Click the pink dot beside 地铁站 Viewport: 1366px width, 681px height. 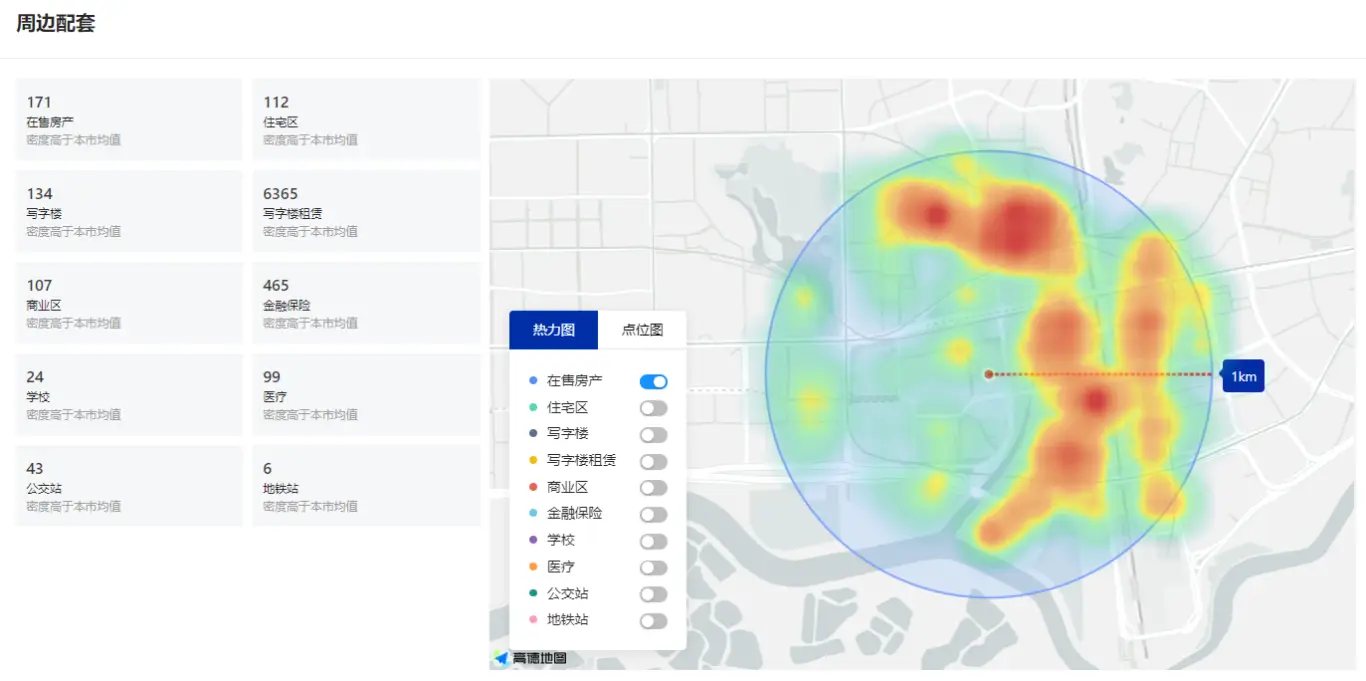coord(533,620)
